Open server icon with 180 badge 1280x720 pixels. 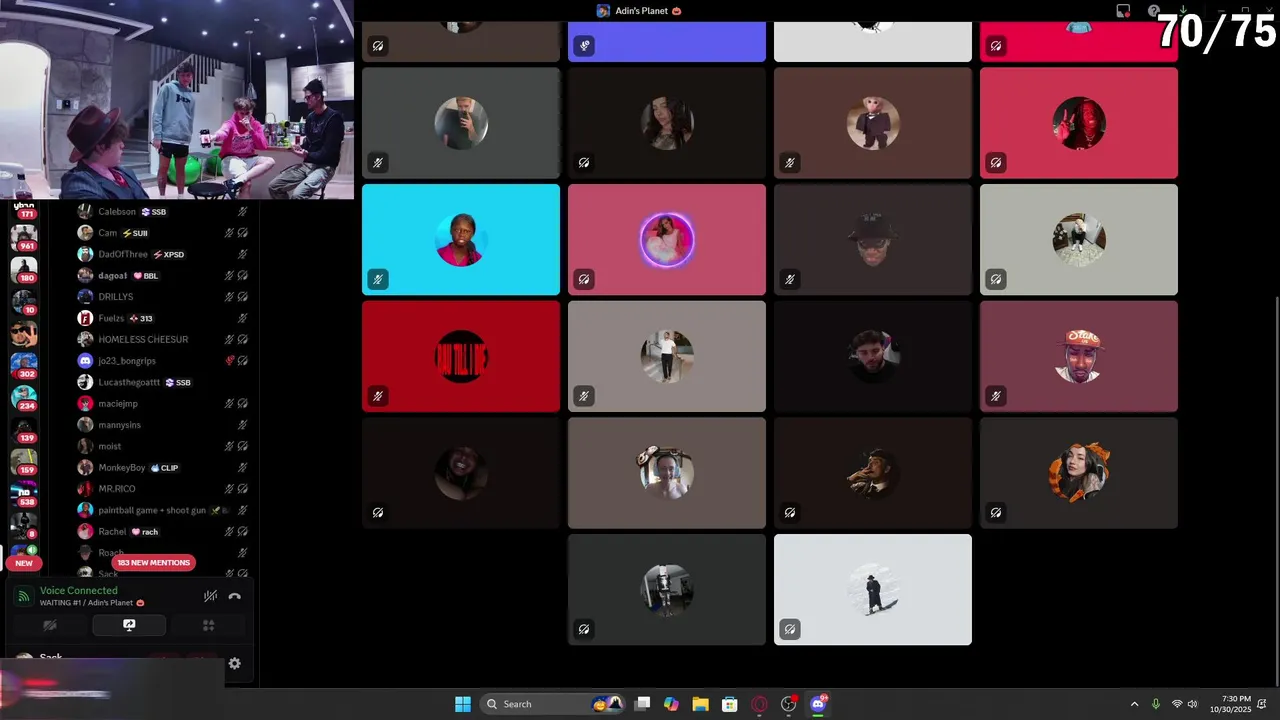pos(24,269)
